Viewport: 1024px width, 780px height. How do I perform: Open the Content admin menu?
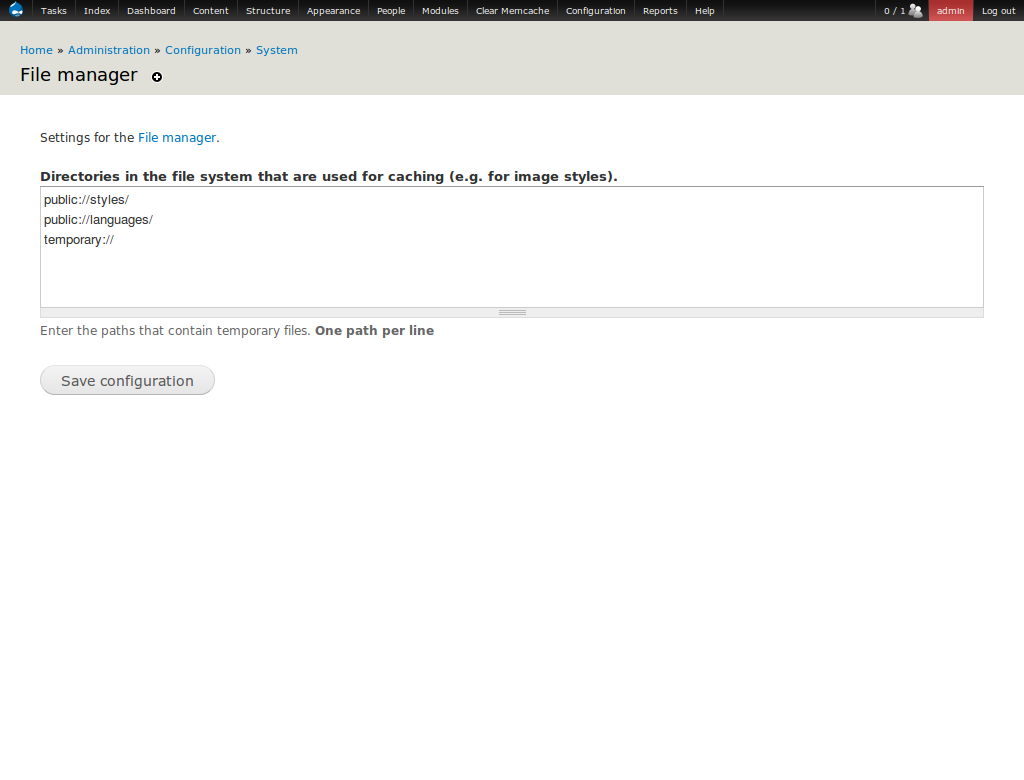[x=211, y=11]
